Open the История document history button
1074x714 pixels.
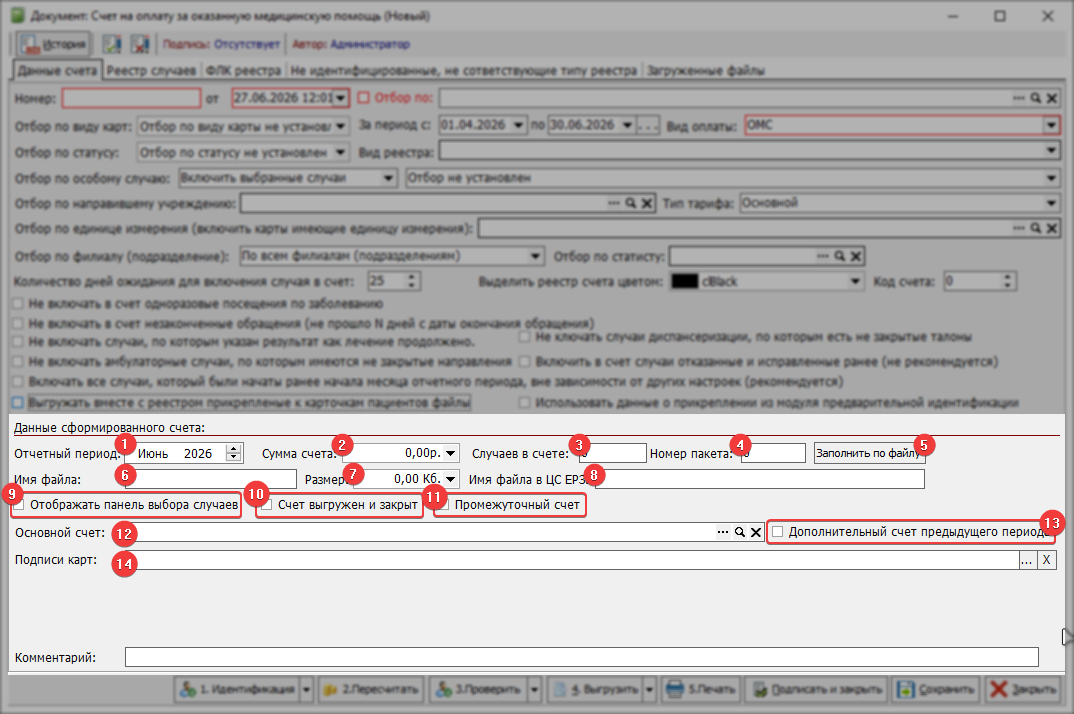pos(53,45)
